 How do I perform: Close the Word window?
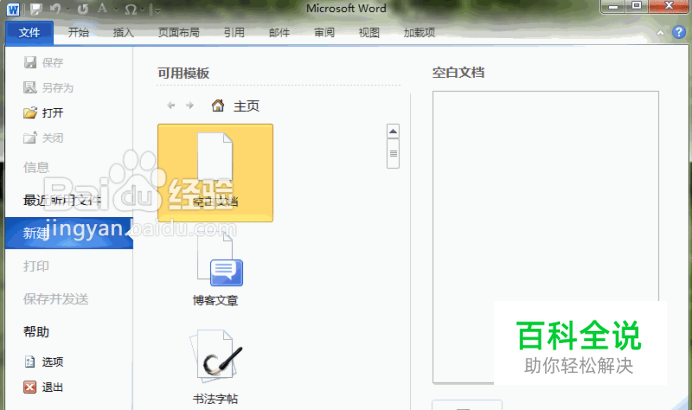[x=669, y=6]
